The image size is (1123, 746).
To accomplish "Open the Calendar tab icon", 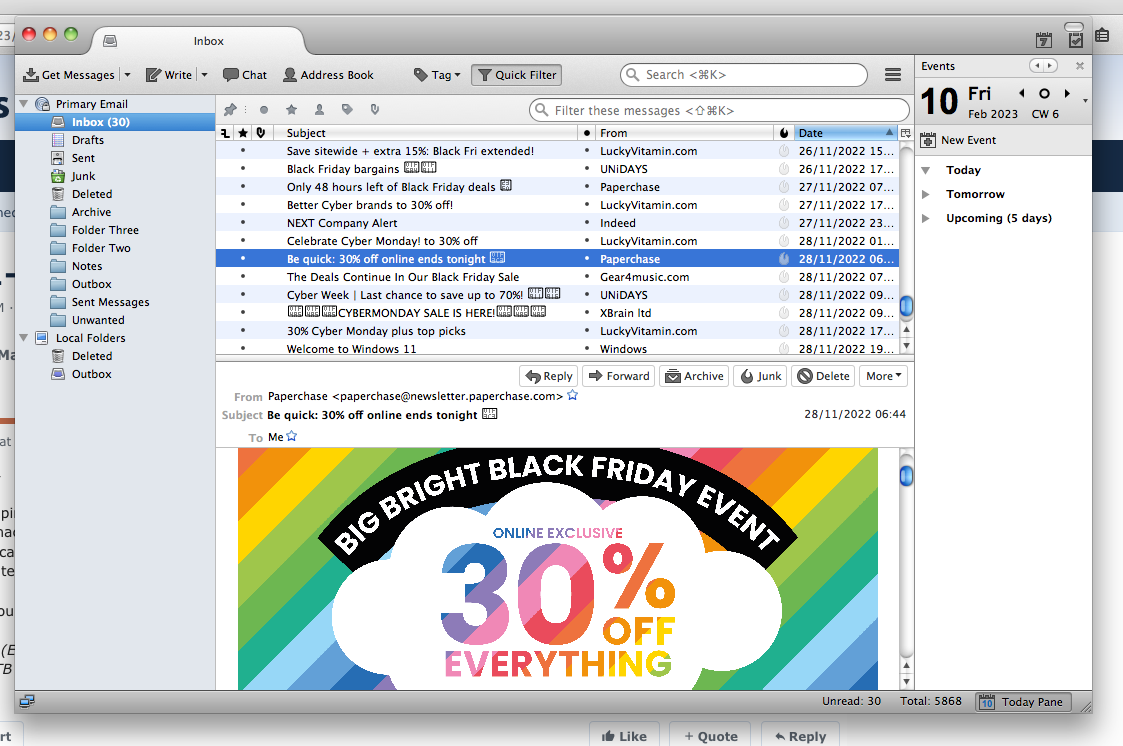I will (1044, 40).
